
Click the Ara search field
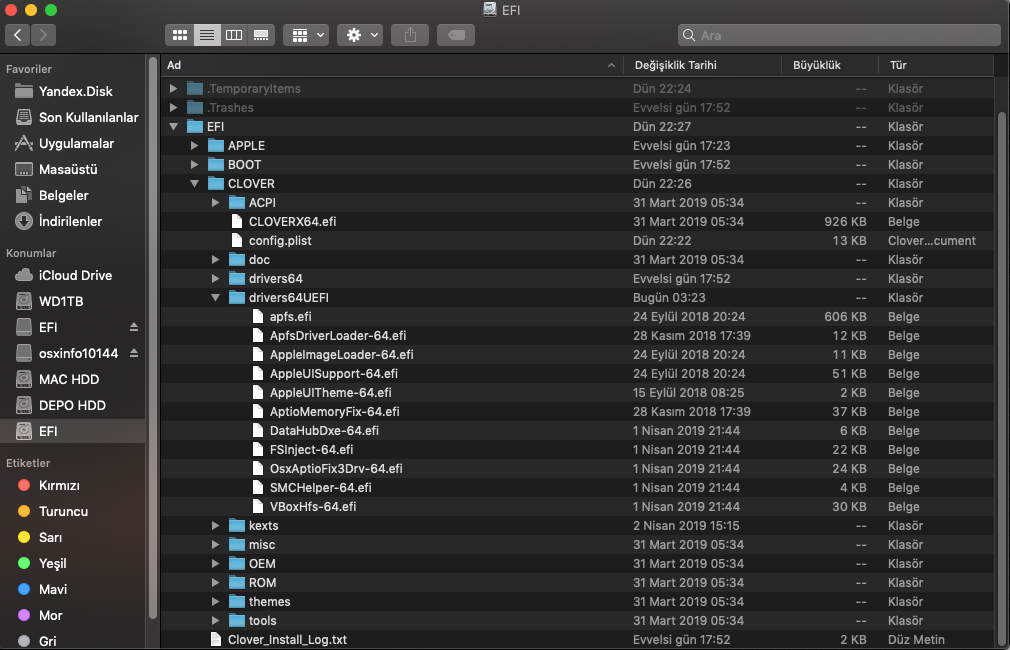tap(840, 35)
